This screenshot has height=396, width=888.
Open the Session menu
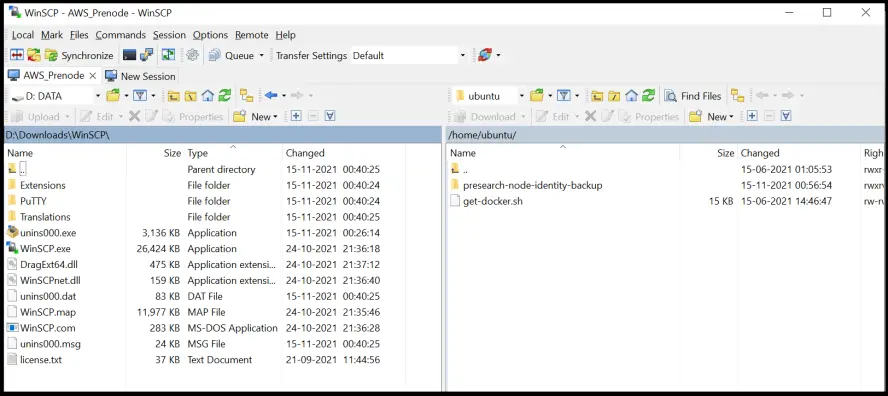[169, 35]
